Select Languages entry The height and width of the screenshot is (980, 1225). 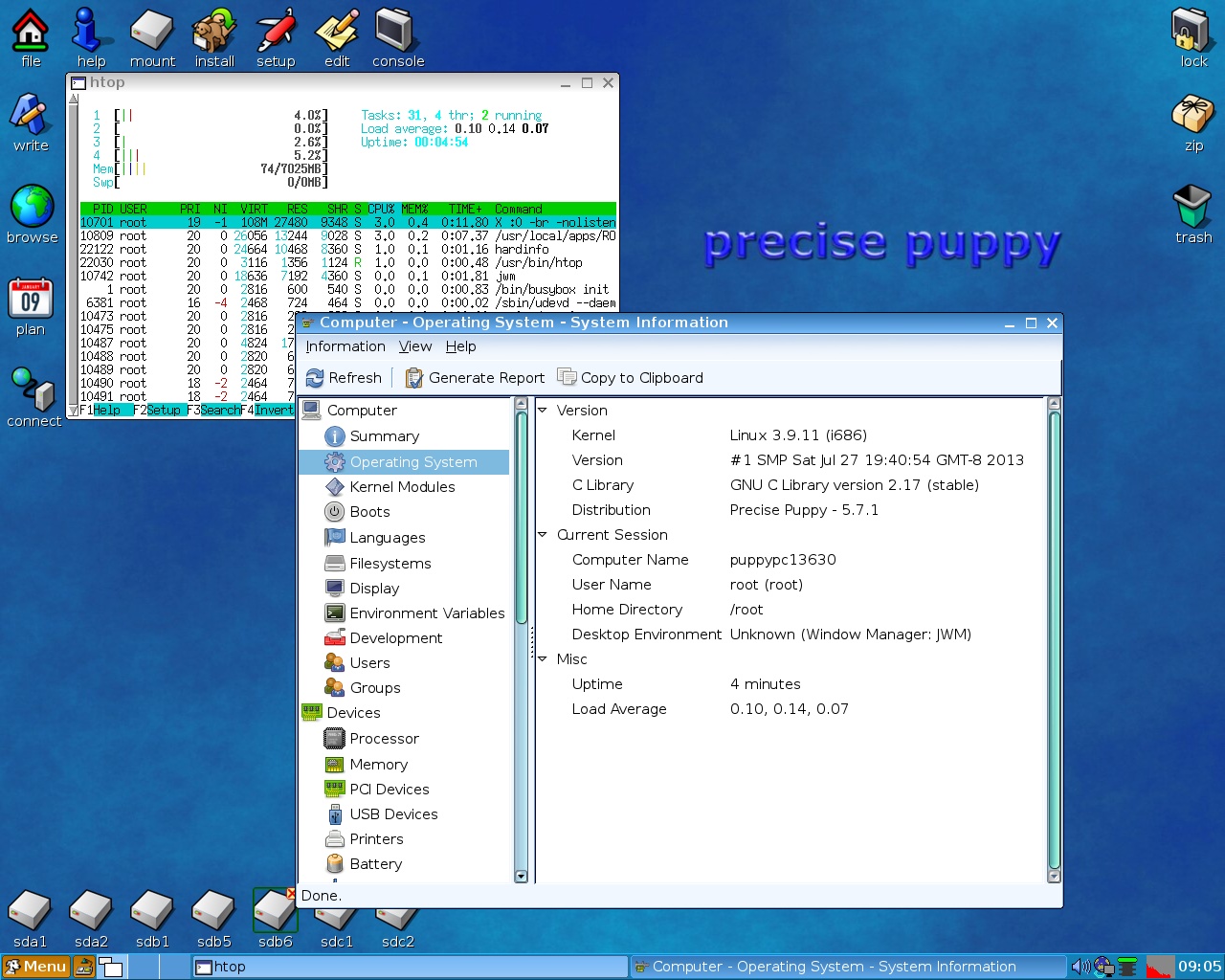[x=387, y=538]
